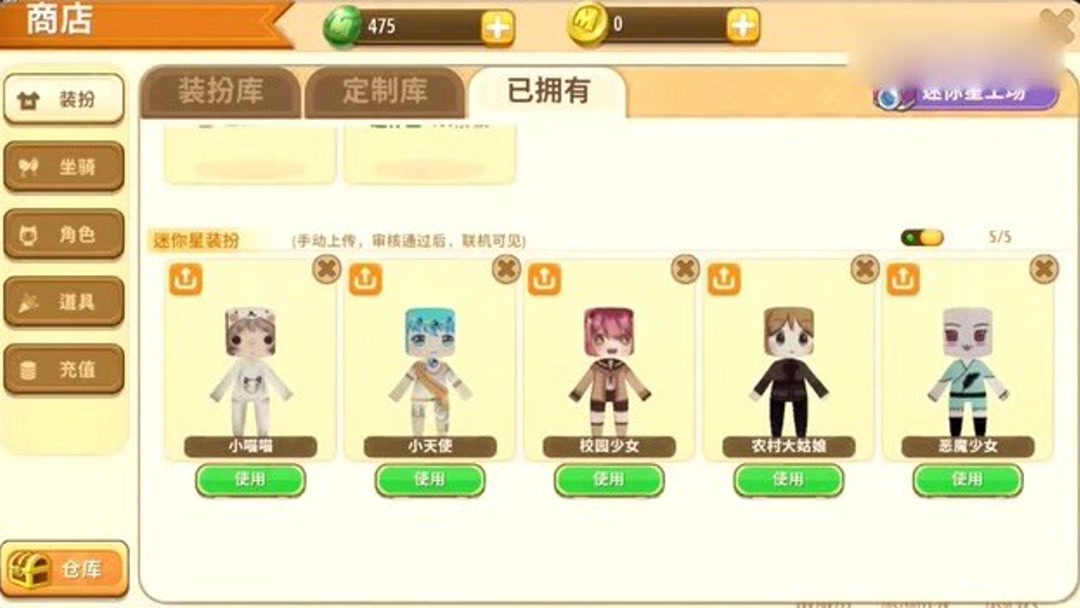Click upload icon on 恶魔少女 outfit card
The height and width of the screenshot is (608, 1080).
[903, 280]
